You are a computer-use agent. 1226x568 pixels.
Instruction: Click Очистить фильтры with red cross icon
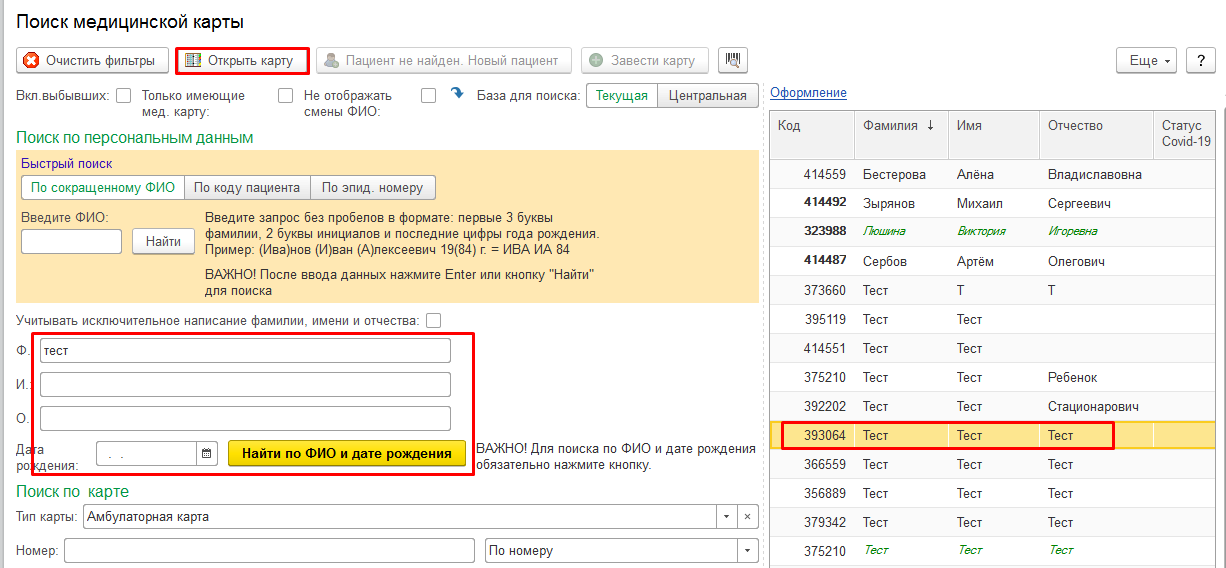(91, 60)
